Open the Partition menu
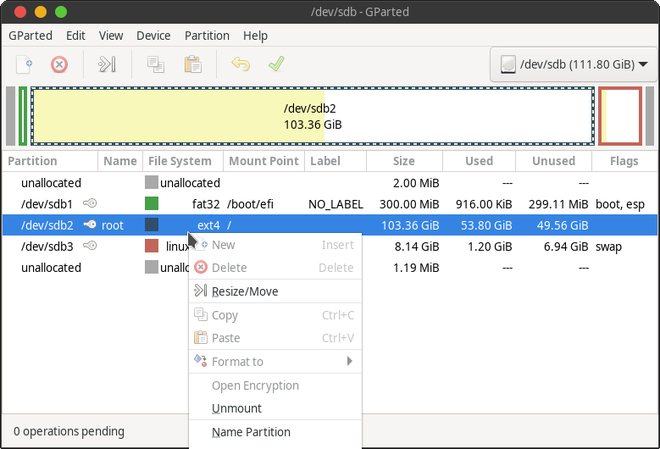 [x=207, y=36]
